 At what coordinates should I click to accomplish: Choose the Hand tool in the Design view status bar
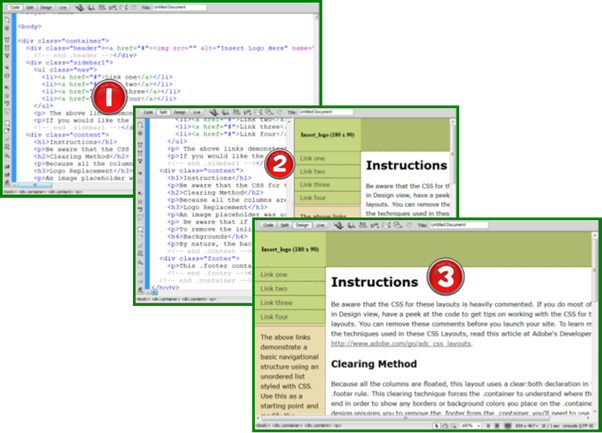tap(445, 426)
